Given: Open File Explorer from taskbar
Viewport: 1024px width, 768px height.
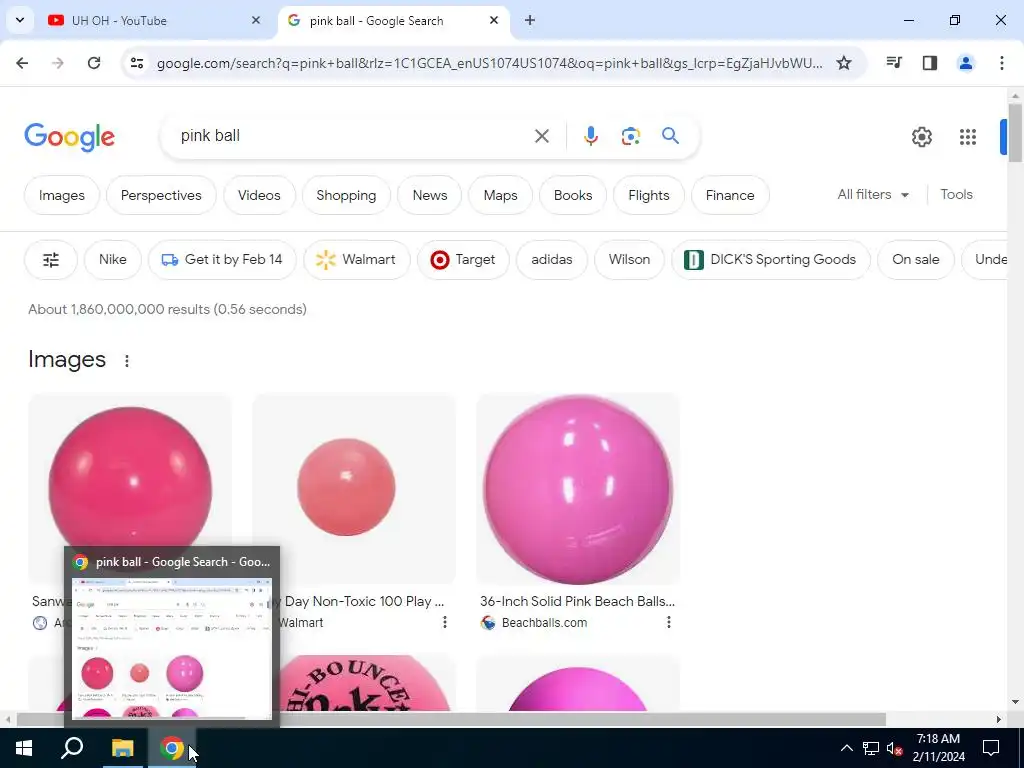Looking at the screenshot, I should tap(122, 748).
